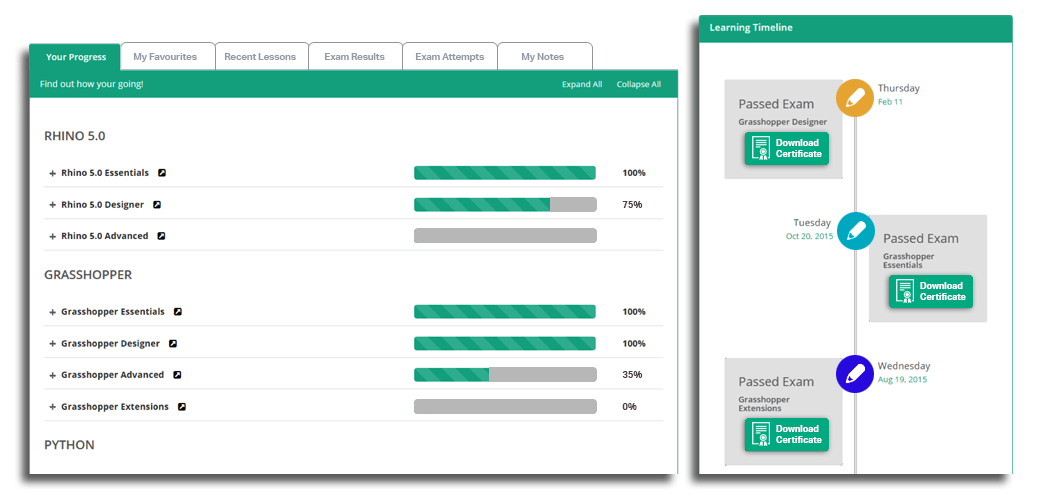
Task: Click the 75% value for Rhino 5.0 Designer
Action: click(632, 204)
